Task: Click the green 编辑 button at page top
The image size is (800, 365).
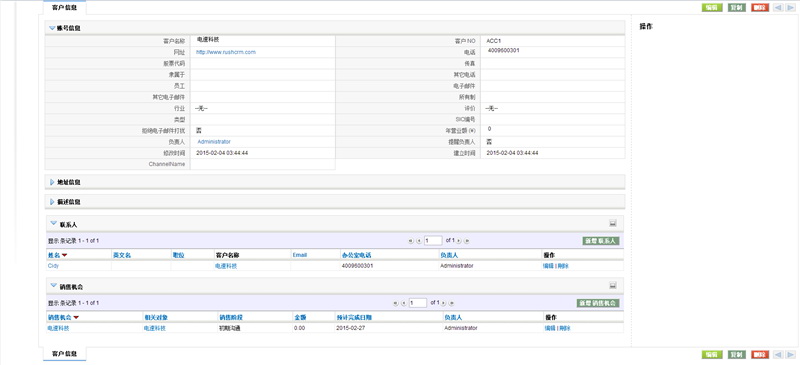Action: tap(712, 8)
